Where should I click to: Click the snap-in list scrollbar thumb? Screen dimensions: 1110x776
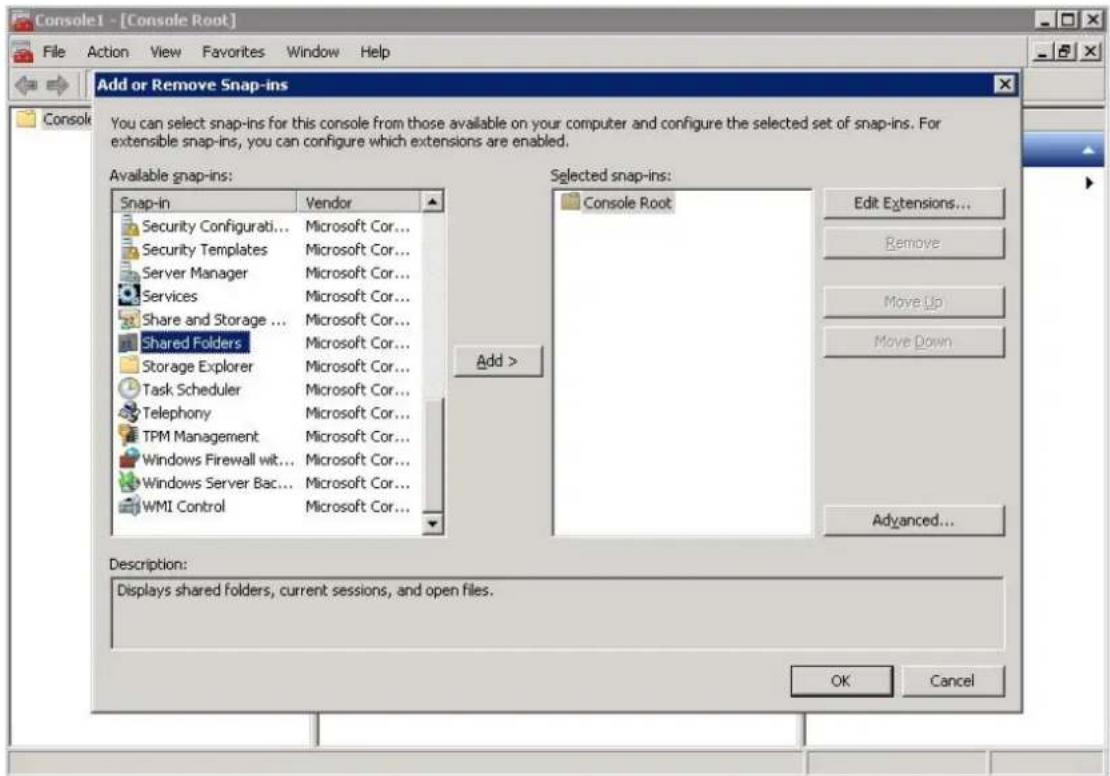(432, 453)
